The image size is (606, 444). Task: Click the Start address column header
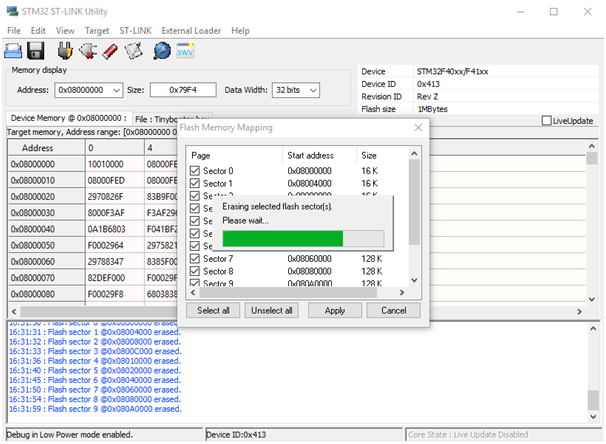point(319,155)
